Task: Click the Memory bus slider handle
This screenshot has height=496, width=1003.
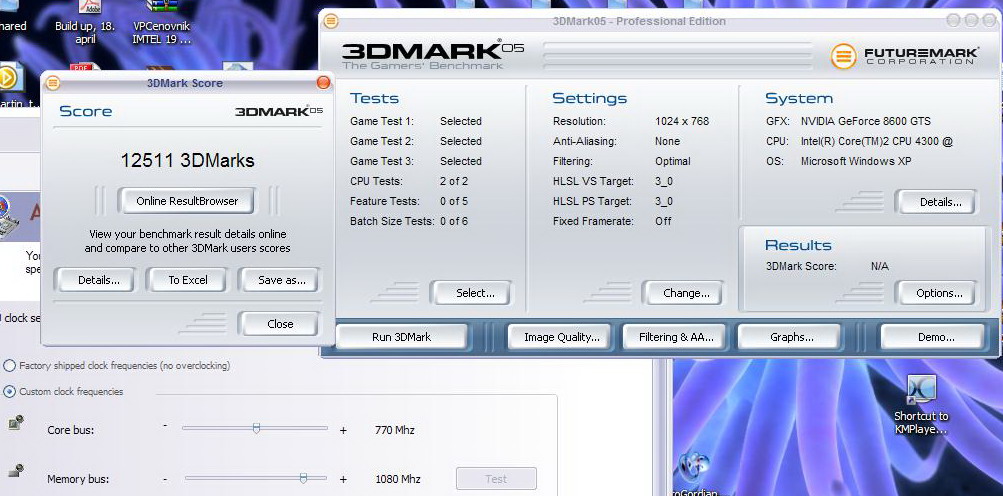Action: coord(303,477)
